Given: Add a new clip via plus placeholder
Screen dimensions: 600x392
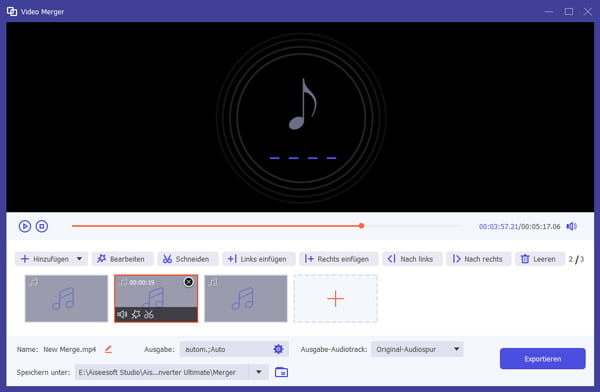Looking at the screenshot, I should coord(336,298).
